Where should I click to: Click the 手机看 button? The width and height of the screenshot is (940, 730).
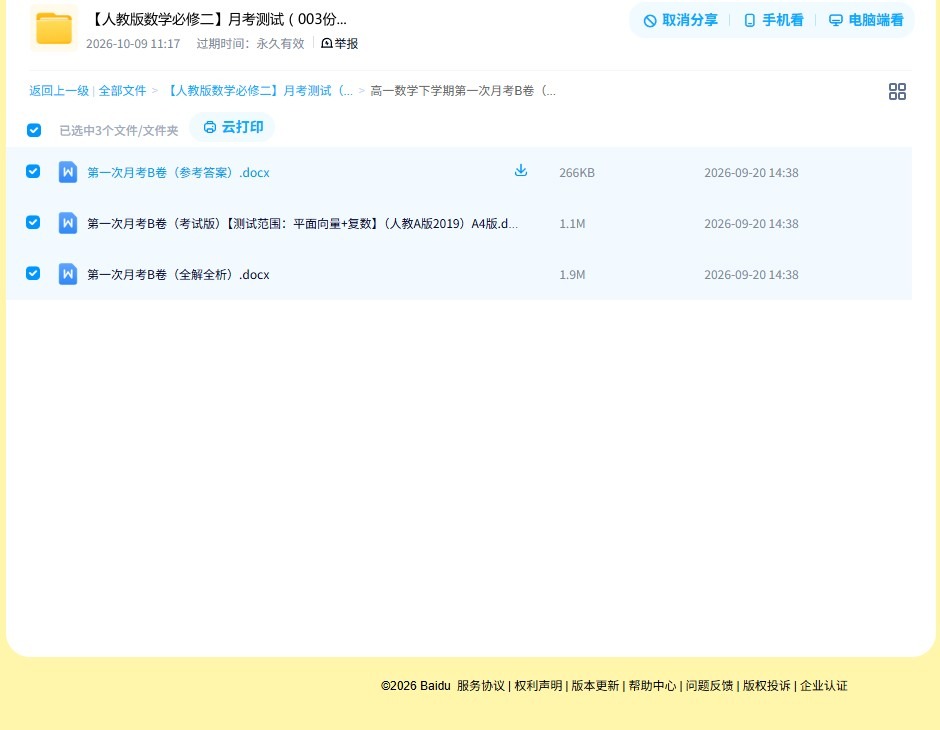[x=773, y=20]
